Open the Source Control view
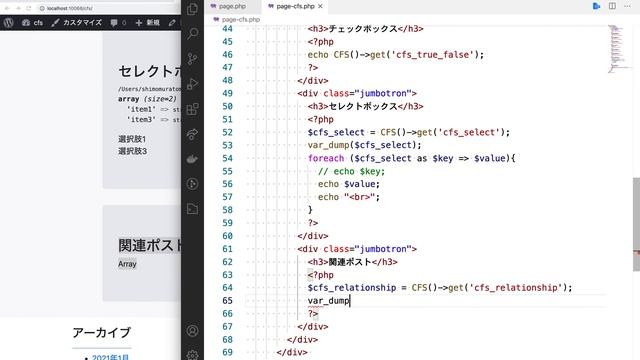Viewport: 640px width, 360px height. [x=192, y=58]
